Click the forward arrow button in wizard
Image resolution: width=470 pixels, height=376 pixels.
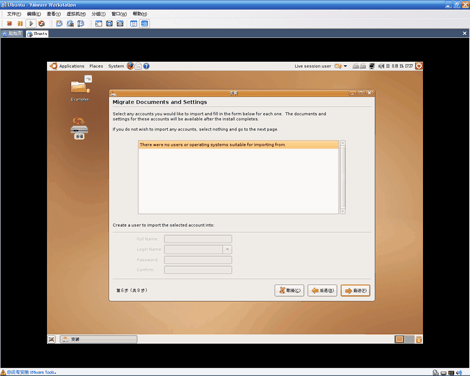355,291
